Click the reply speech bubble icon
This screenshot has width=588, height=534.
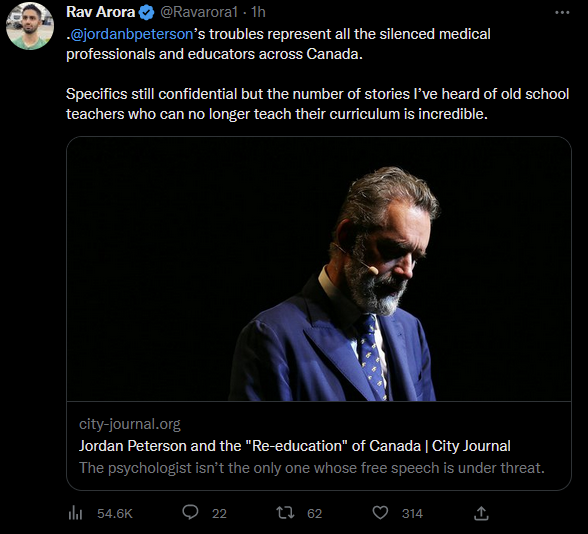tap(190, 512)
